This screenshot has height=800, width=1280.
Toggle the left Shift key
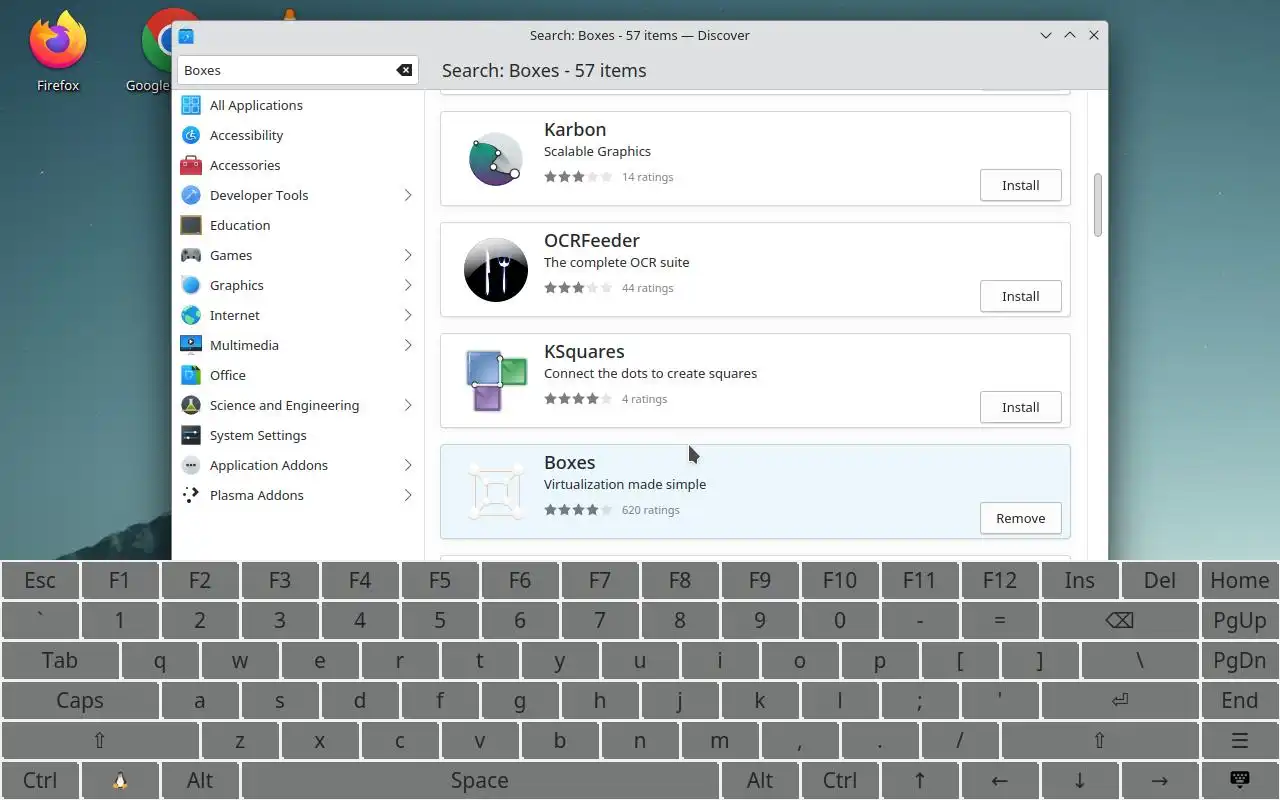click(100, 740)
